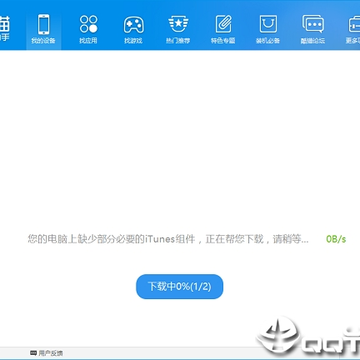Switch to the 找应用 apps tab

(x=88, y=29)
